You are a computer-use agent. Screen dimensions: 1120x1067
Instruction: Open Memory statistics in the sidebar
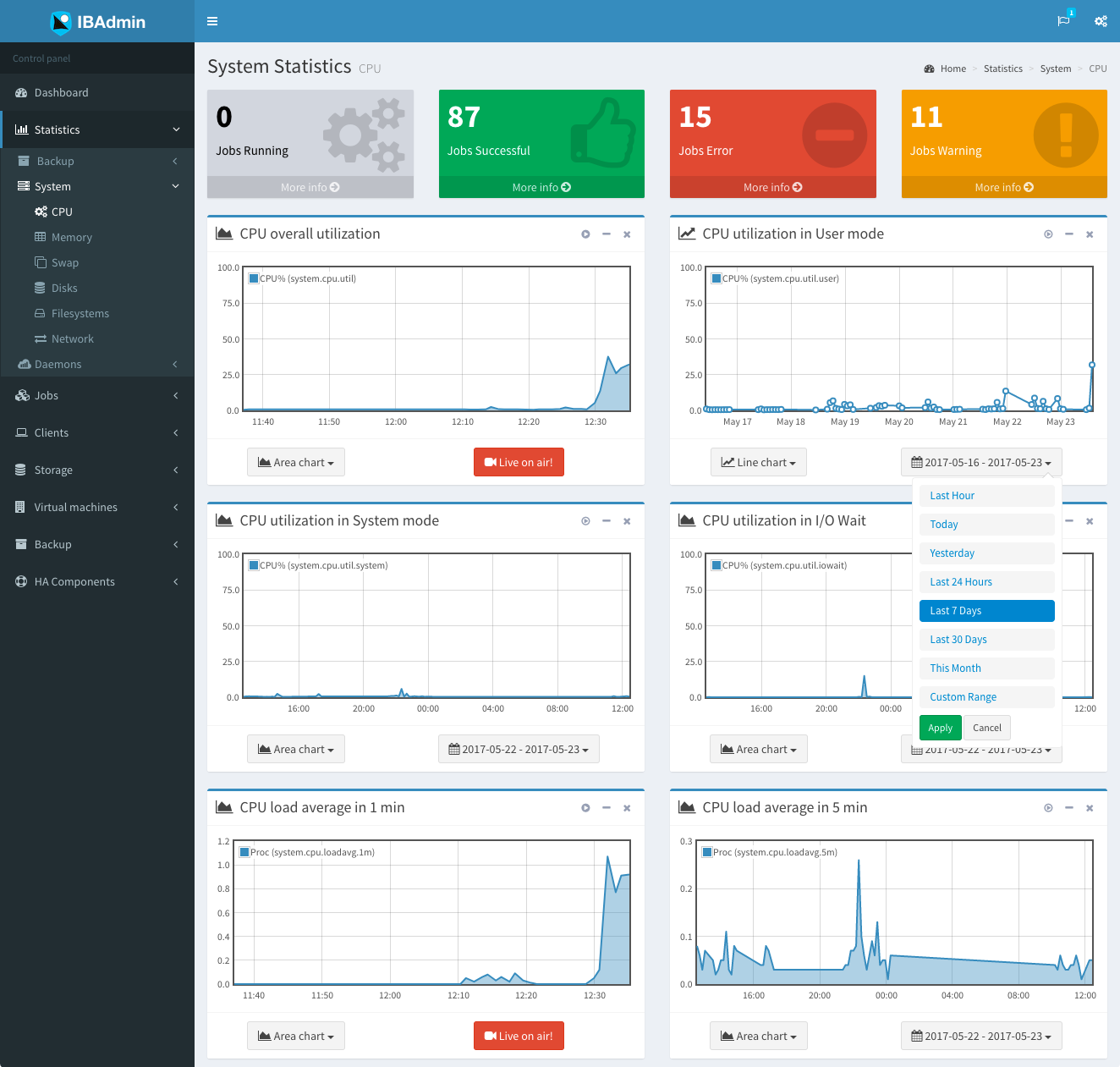[97, 237]
